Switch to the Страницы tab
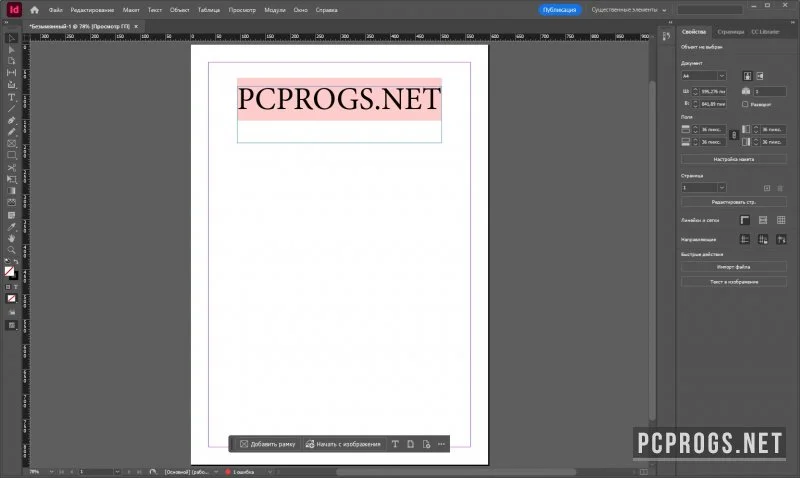 (731, 32)
